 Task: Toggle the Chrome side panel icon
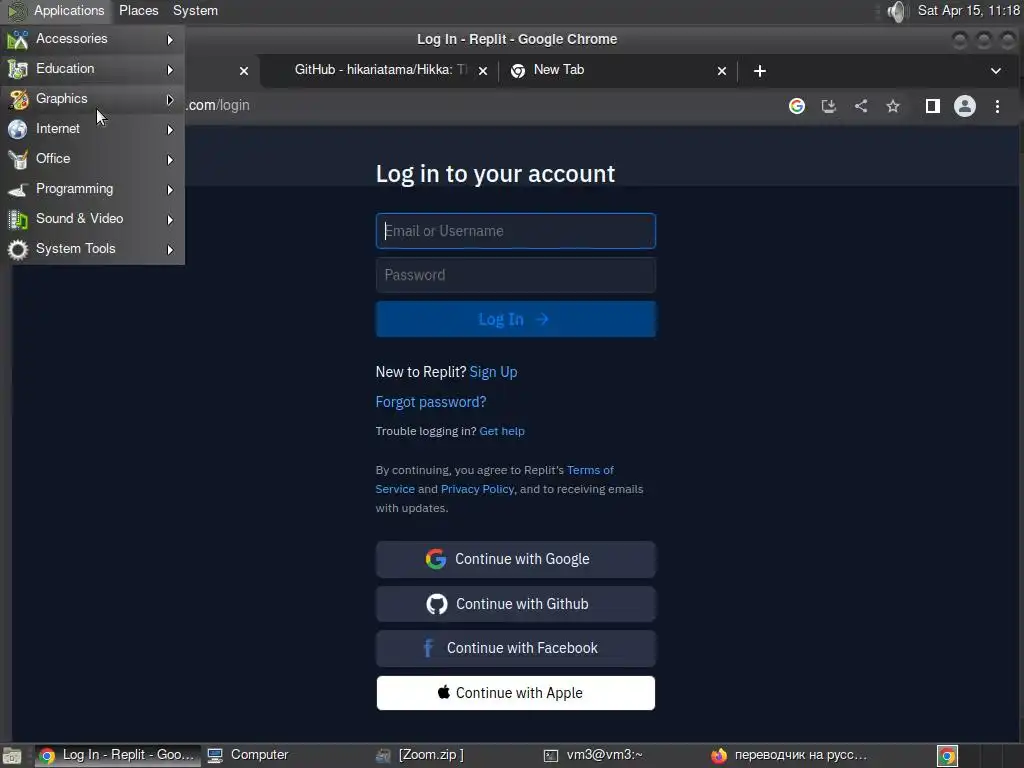[933, 106]
